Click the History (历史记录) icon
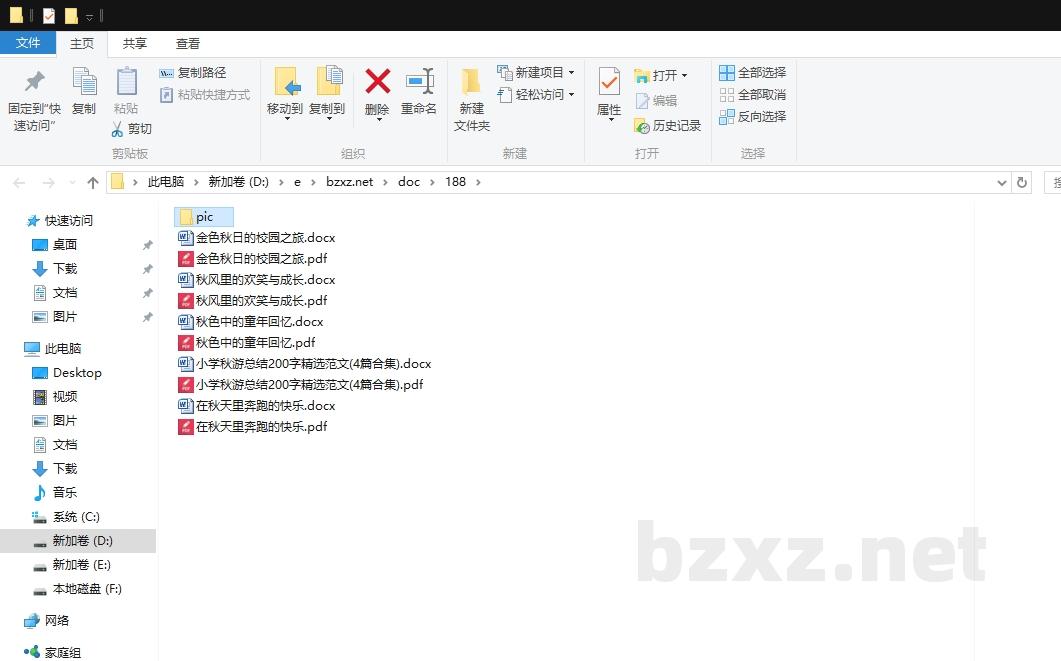The width and height of the screenshot is (1061, 661). pos(642,126)
